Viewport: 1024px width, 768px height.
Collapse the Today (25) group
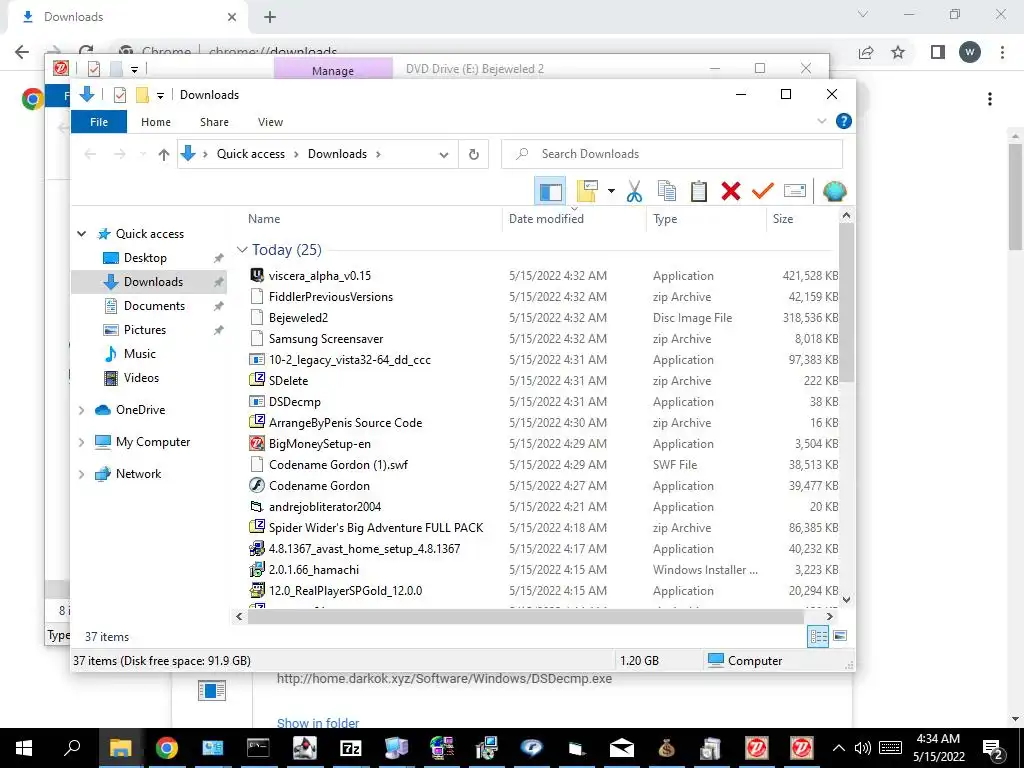pyautogui.click(x=242, y=249)
